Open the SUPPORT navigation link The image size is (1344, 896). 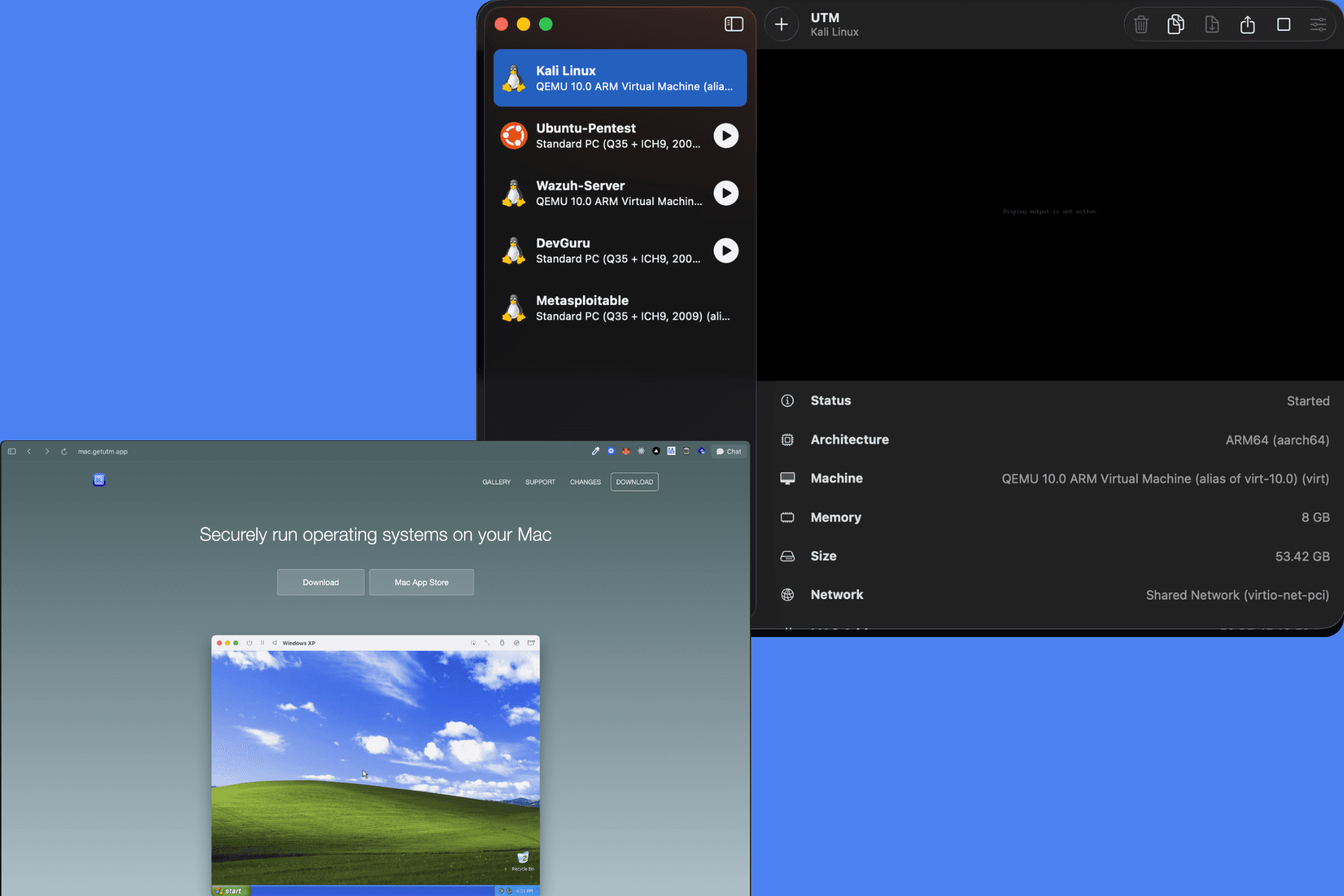point(540,482)
